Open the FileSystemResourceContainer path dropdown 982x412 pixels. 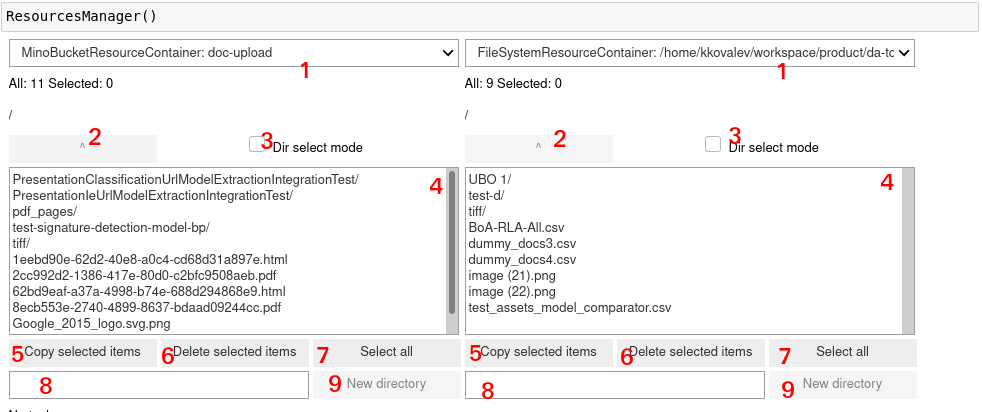pos(690,53)
